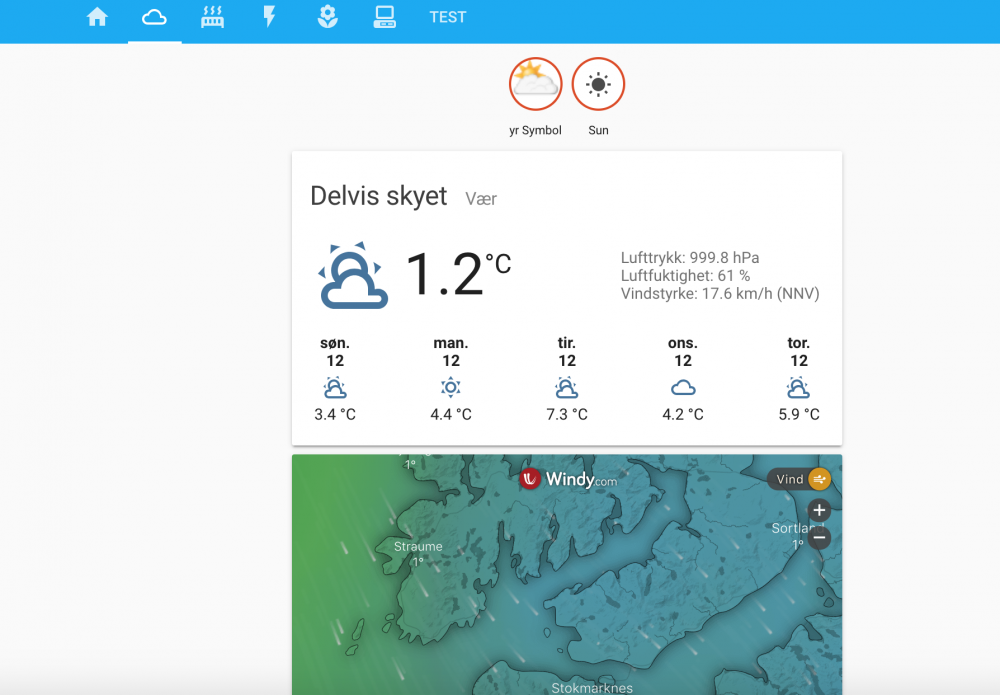Select Wednesday's cloud forecast icon
The height and width of the screenshot is (695, 1000).
(683, 387)
